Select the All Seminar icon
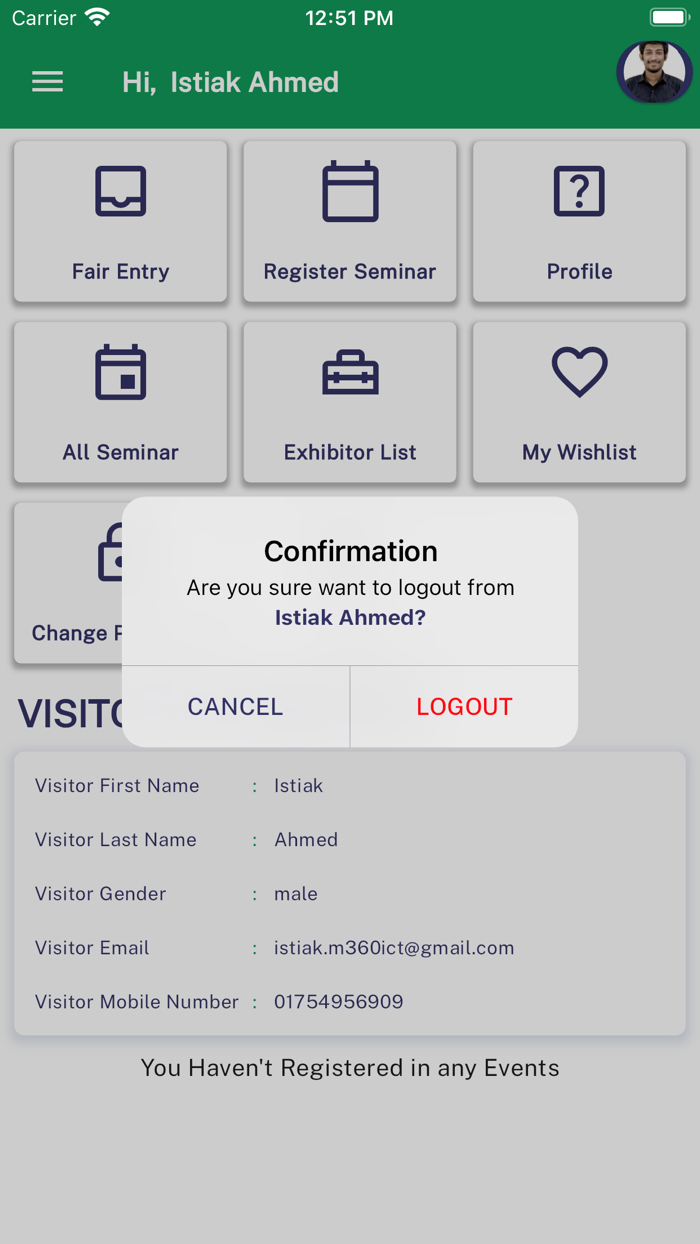This screenshot has width=700, height=1244. 120,371
